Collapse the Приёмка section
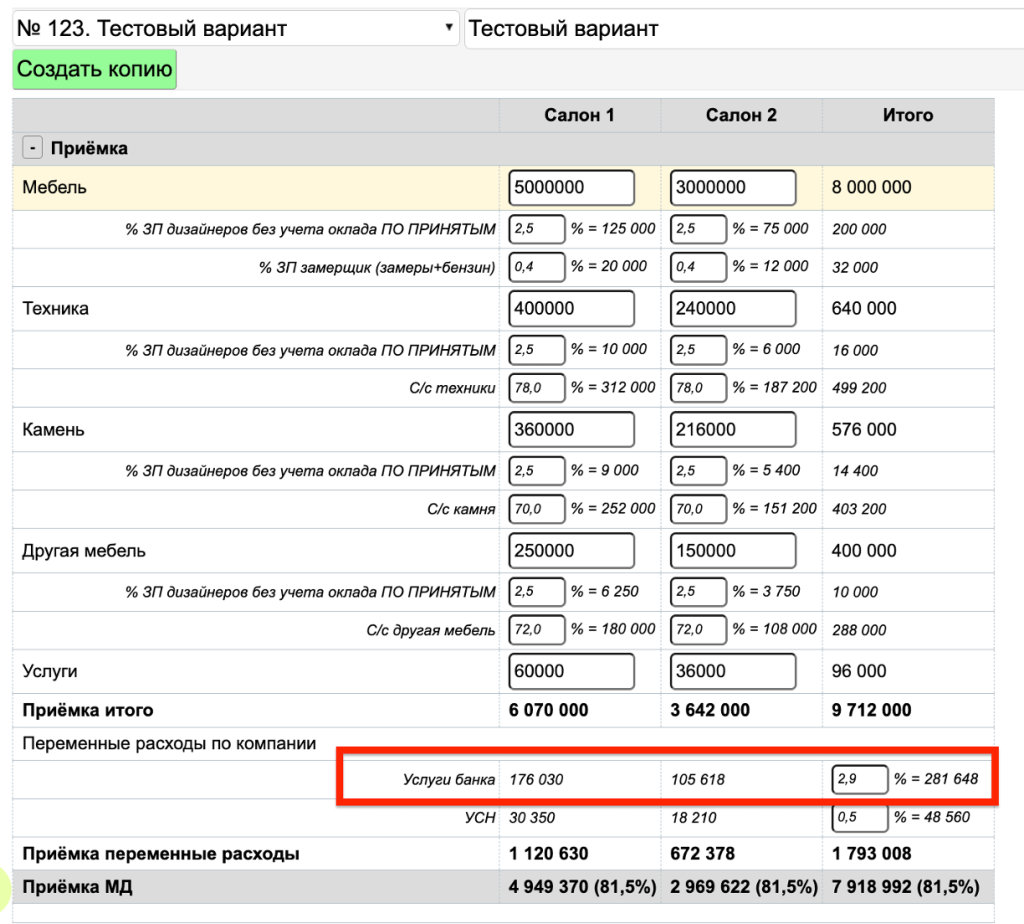 [33, 148]
